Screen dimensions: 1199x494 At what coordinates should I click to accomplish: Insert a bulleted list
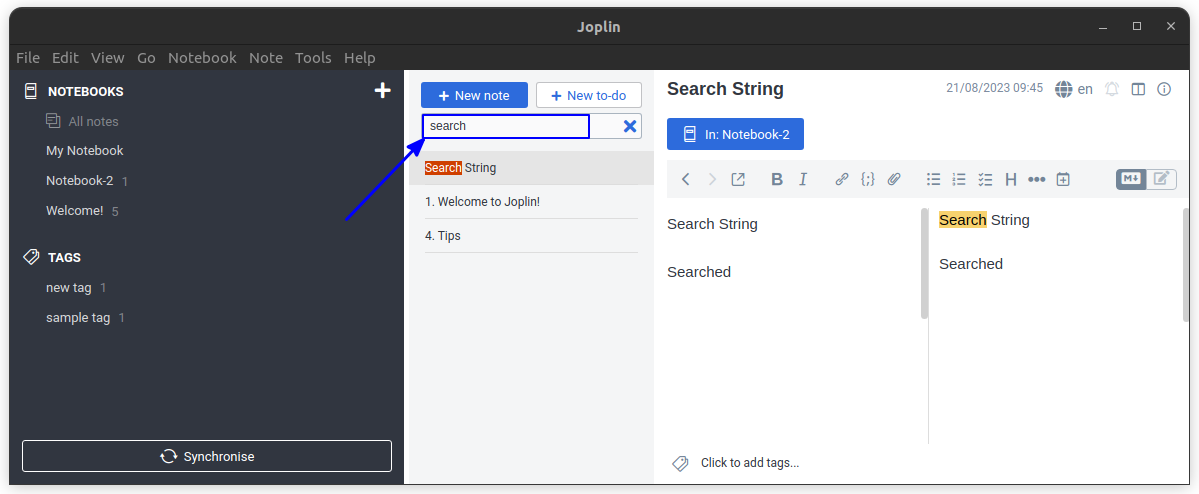pos(933,179)
